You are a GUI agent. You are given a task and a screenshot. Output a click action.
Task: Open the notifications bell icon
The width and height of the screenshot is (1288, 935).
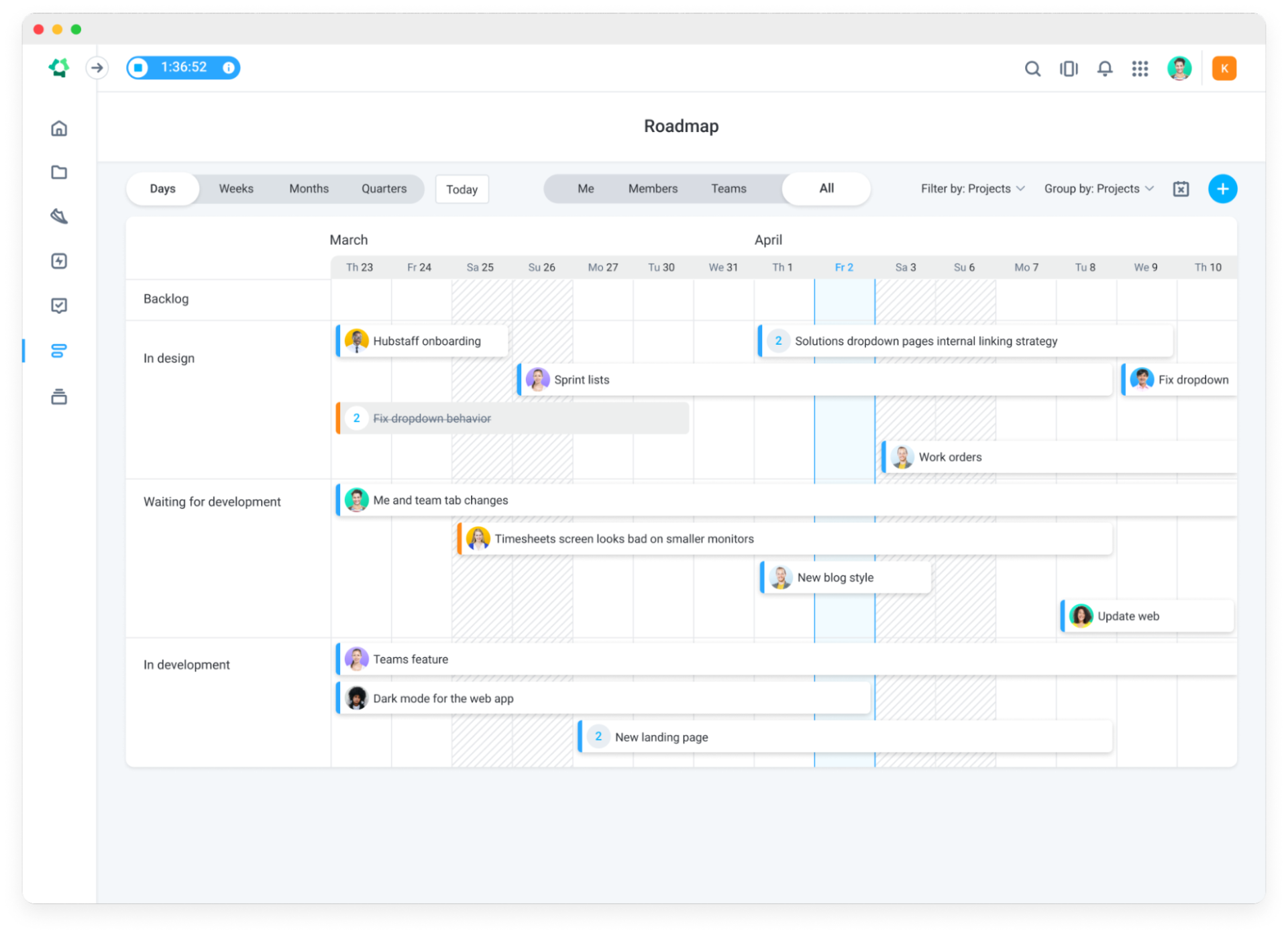1104,68
